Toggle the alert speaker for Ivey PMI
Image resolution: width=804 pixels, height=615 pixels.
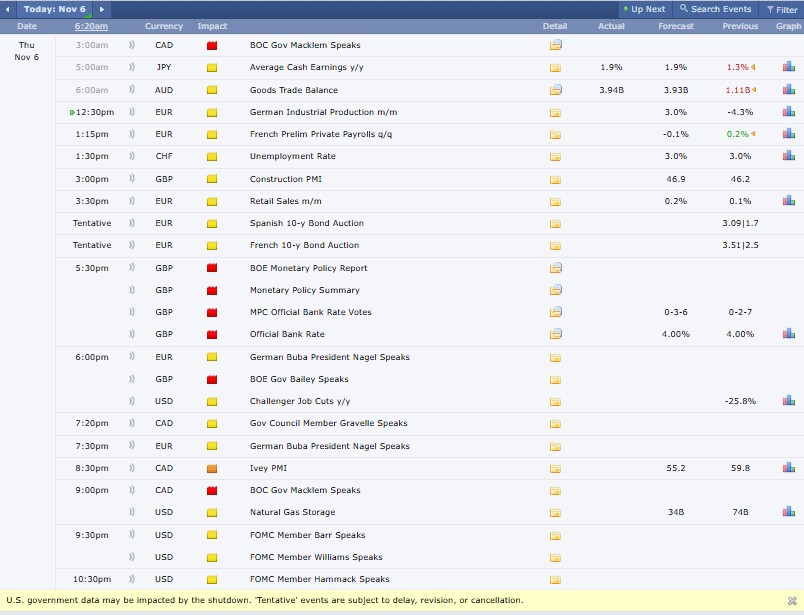(132, 468)
